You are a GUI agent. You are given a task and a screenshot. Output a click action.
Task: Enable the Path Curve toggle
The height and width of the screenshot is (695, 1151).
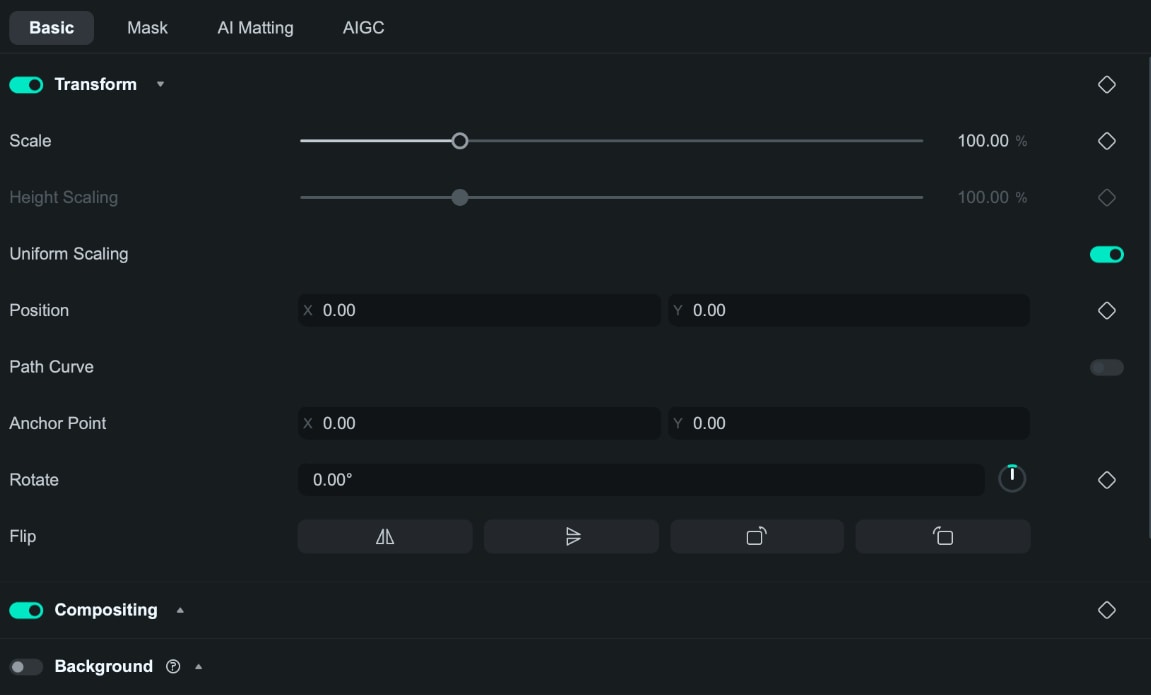click(1107, 367)
